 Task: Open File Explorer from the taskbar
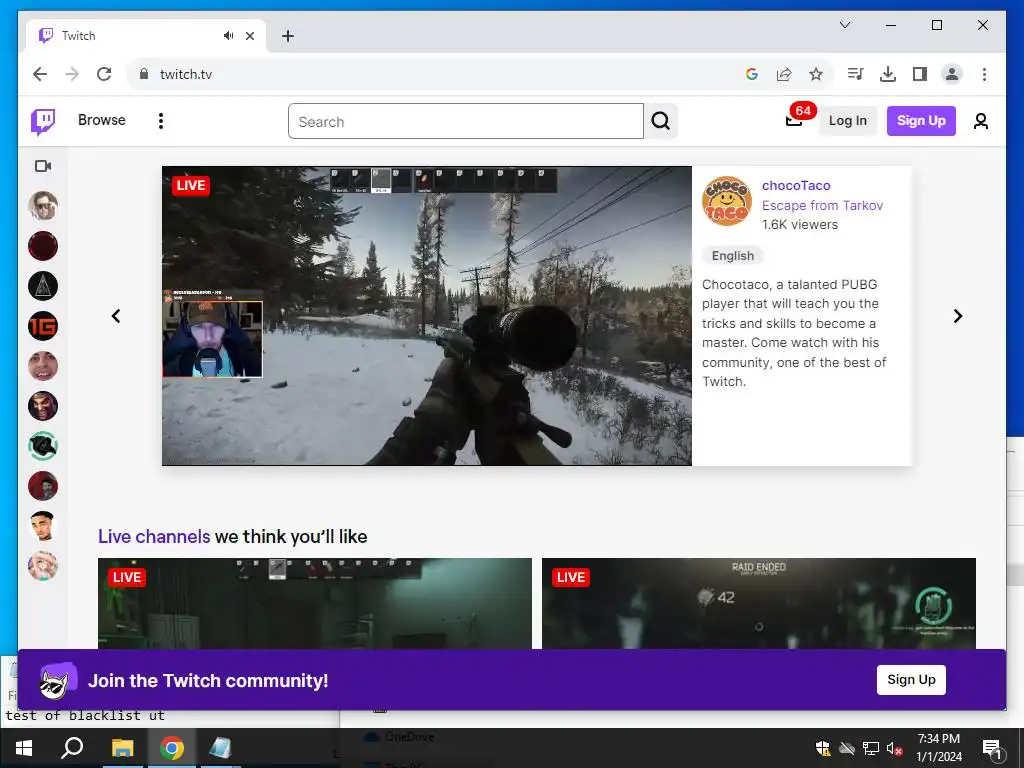122,748
